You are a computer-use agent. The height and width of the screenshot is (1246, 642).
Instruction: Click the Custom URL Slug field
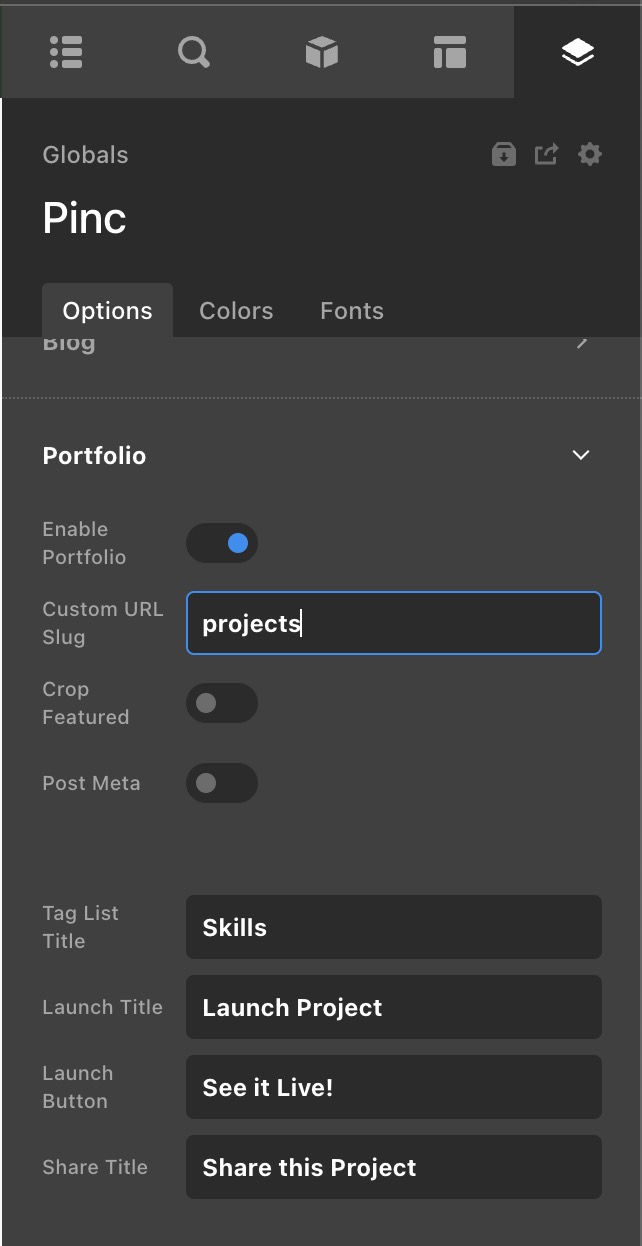(x=394, y=623)
